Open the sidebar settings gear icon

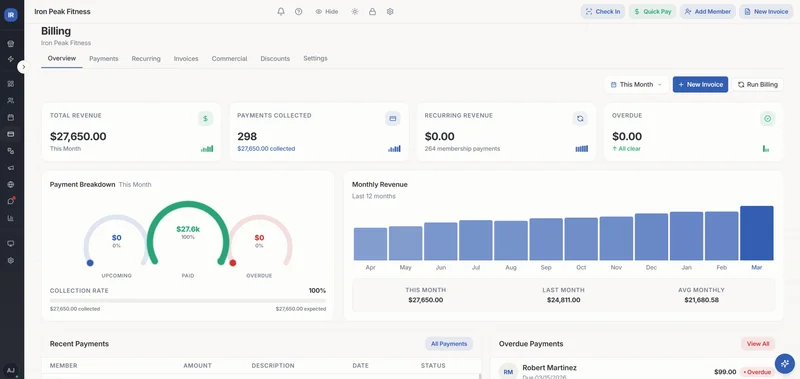11,261
